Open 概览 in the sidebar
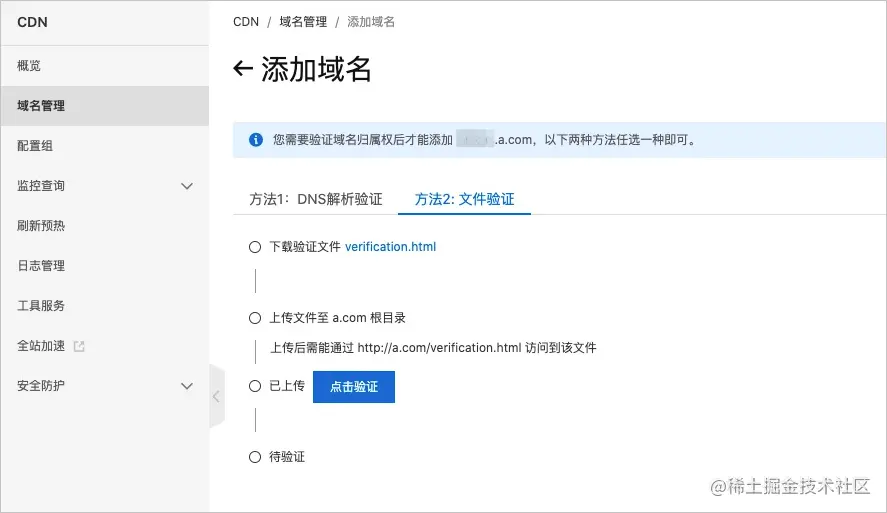 pyautogui.click(x=29, y=66)
